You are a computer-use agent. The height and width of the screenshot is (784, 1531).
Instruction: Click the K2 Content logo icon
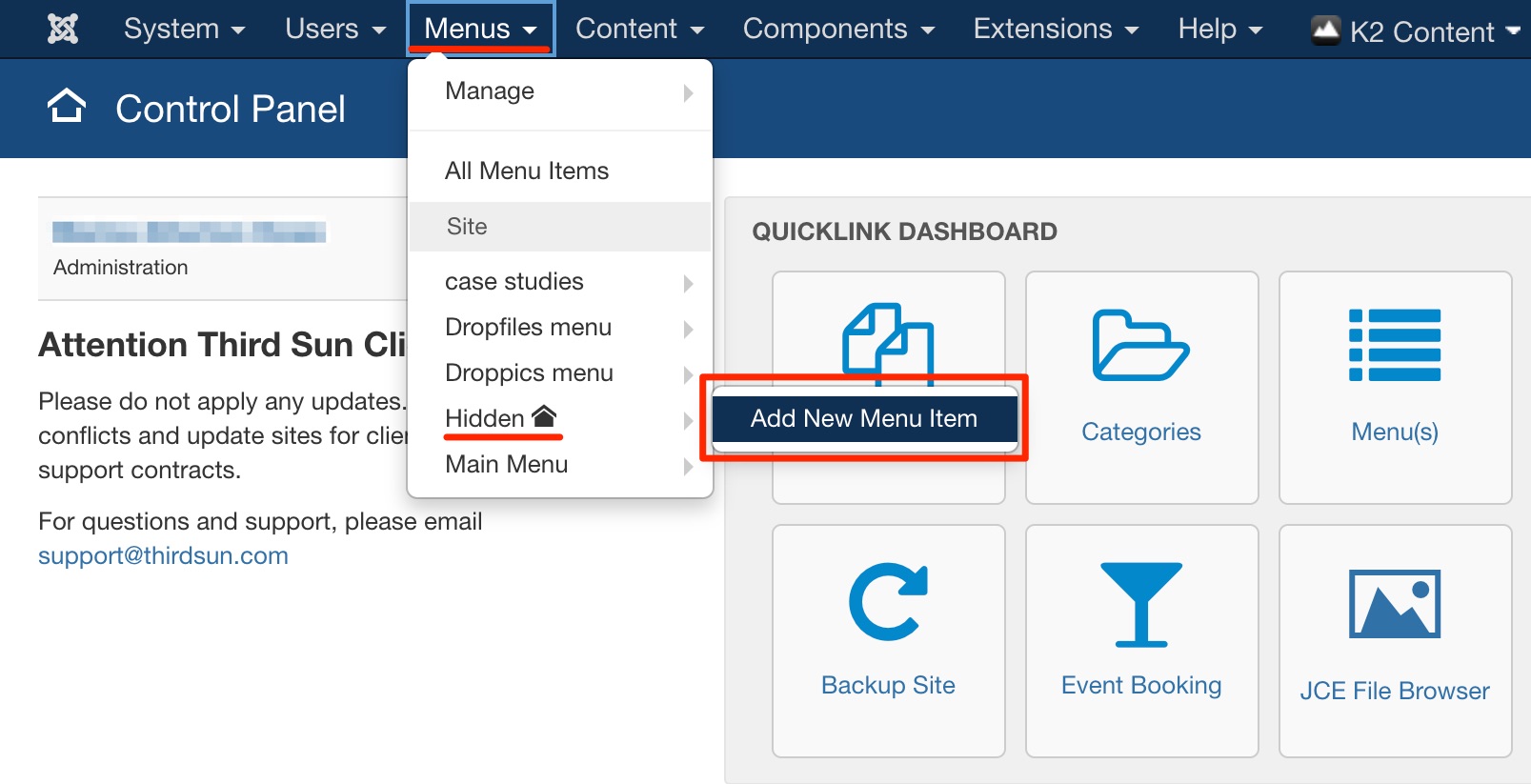pos(1325,30)
